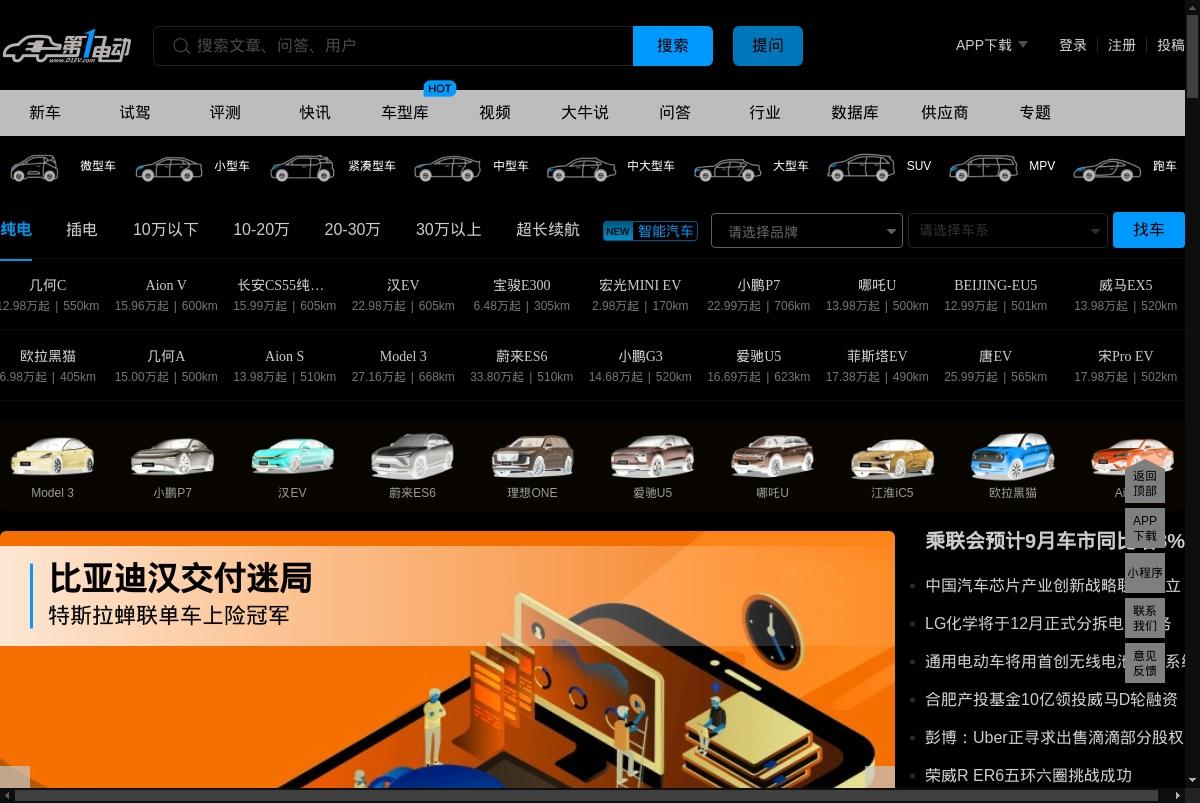Open the 理想ONE car thumbnail
The image size is (1200, 803).
coord(532,457)
